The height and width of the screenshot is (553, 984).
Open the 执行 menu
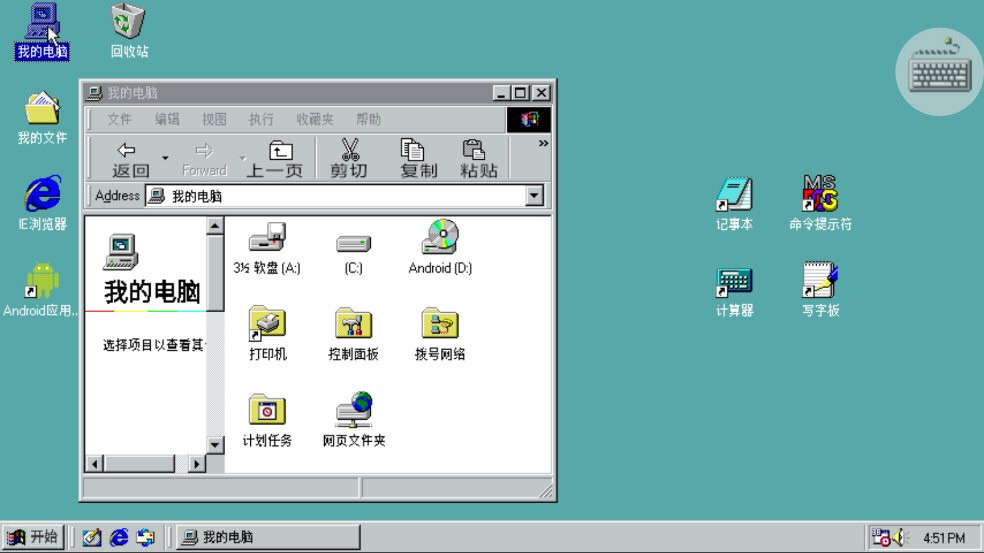(261, 119)
